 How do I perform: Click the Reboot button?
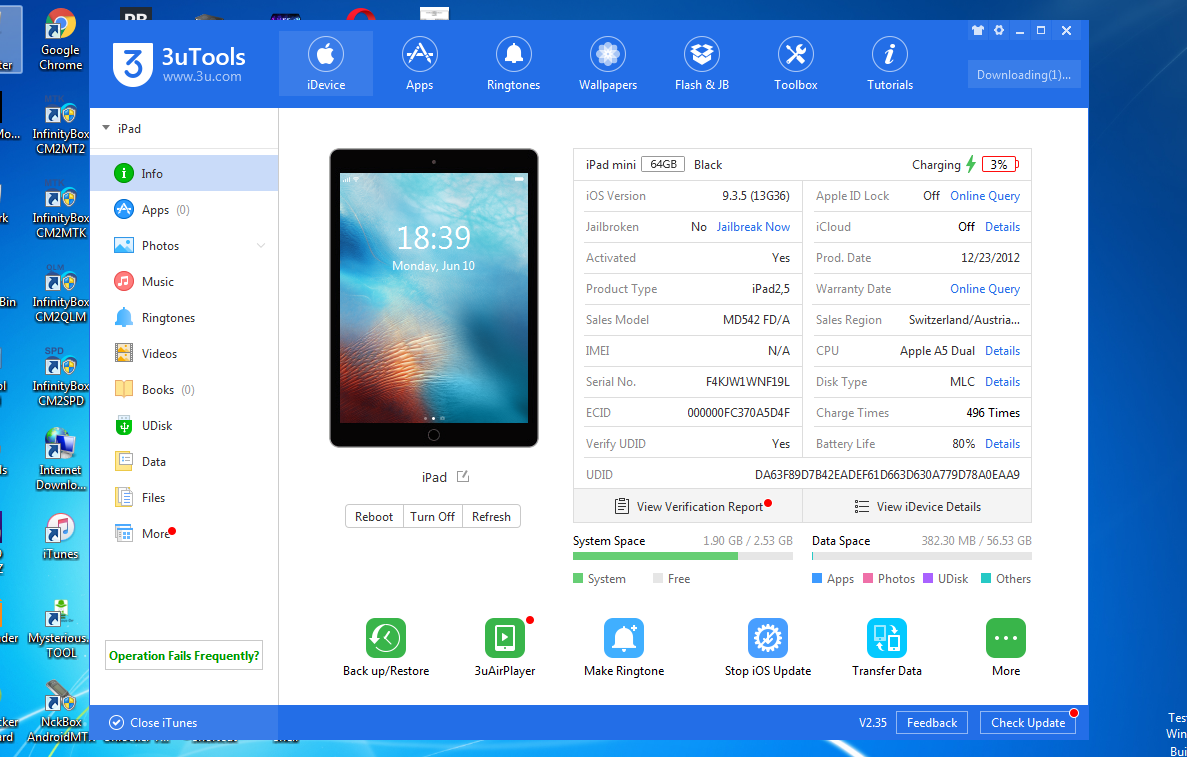(x=374, y=516)
